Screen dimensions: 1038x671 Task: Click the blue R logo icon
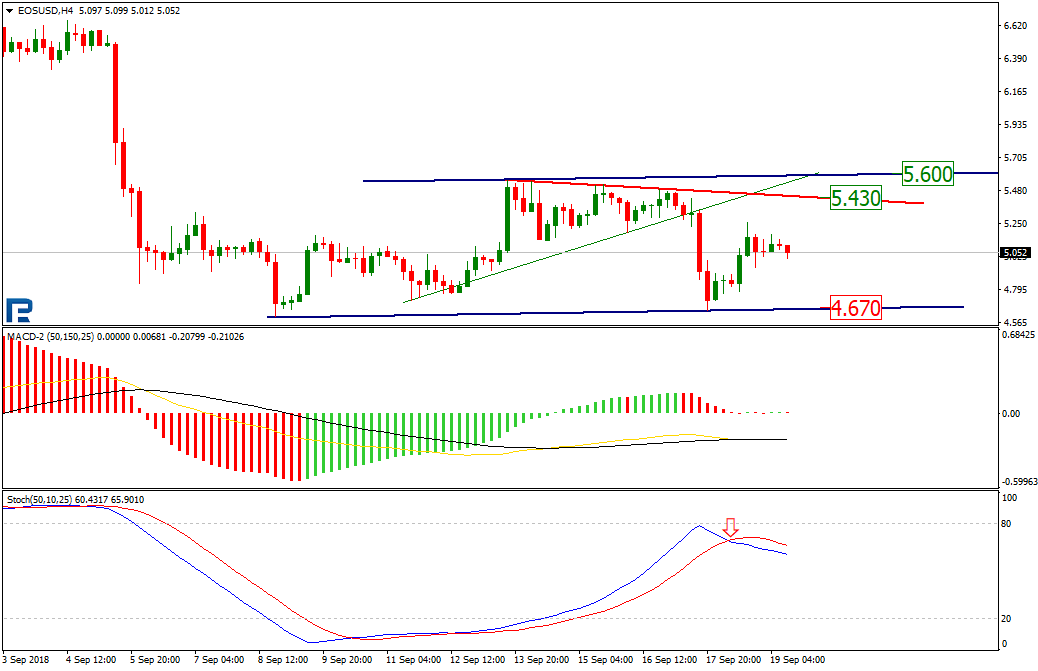[17, 309]
